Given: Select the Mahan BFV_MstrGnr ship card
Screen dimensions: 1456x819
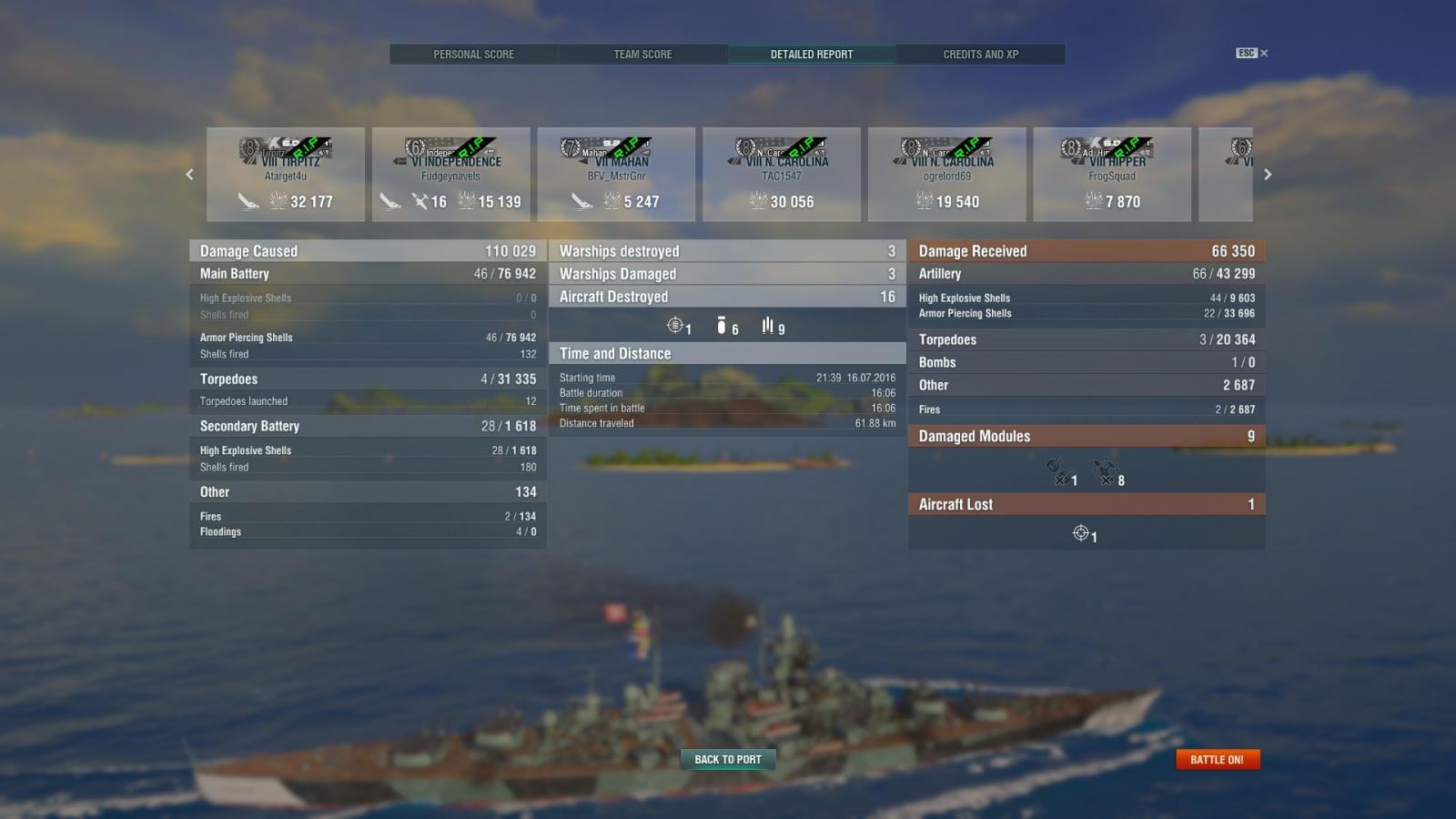Looking at the screenshot, I should point(616,175).
